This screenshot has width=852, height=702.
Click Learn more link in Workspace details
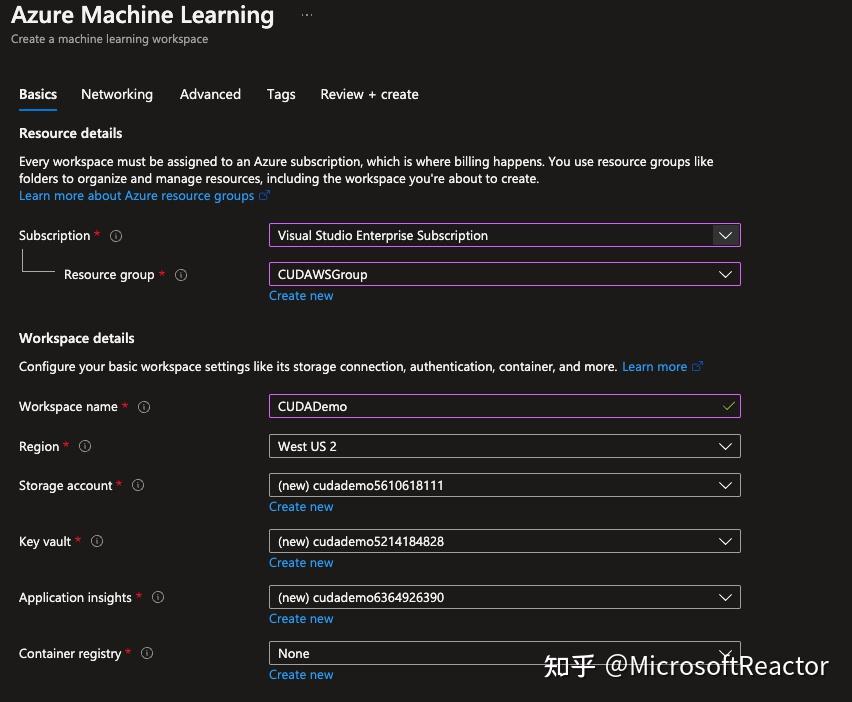(655, 367)
